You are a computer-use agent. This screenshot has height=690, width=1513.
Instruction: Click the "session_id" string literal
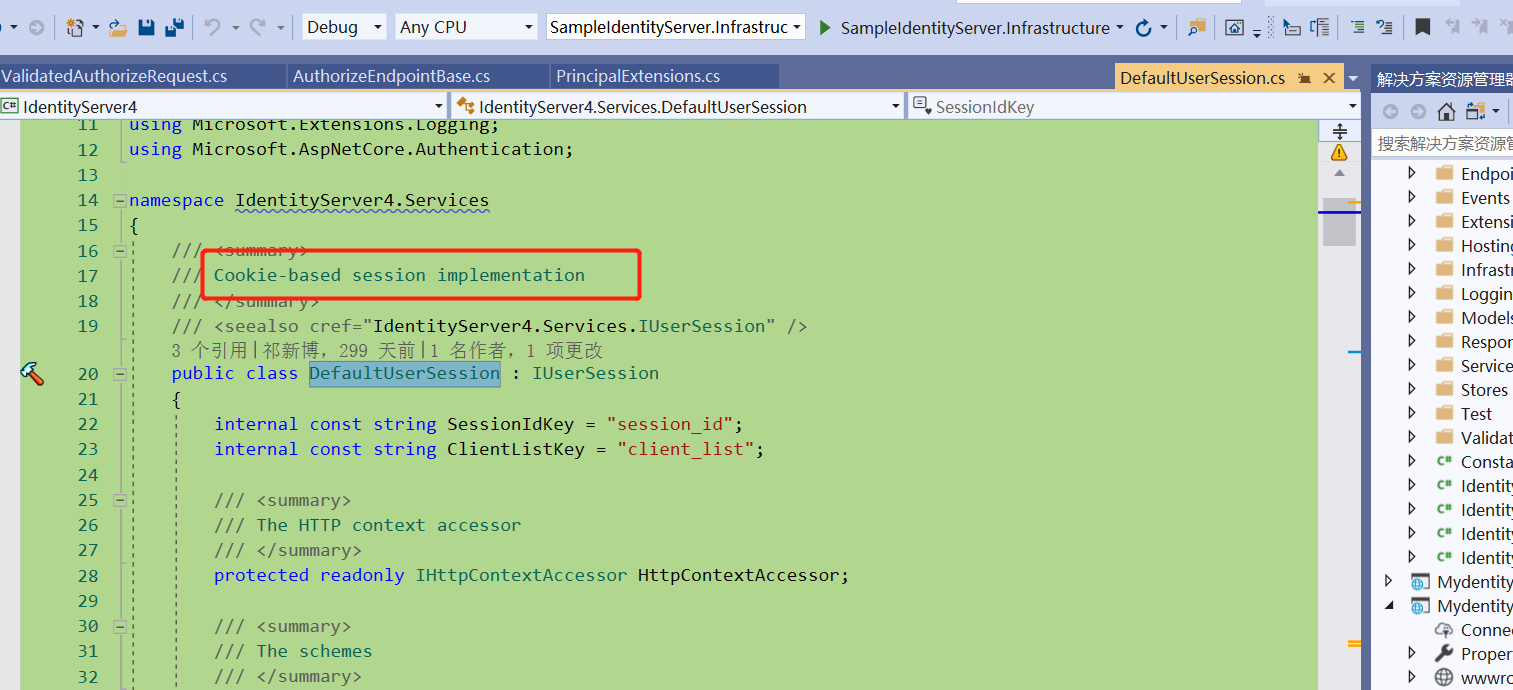point(670,424)
